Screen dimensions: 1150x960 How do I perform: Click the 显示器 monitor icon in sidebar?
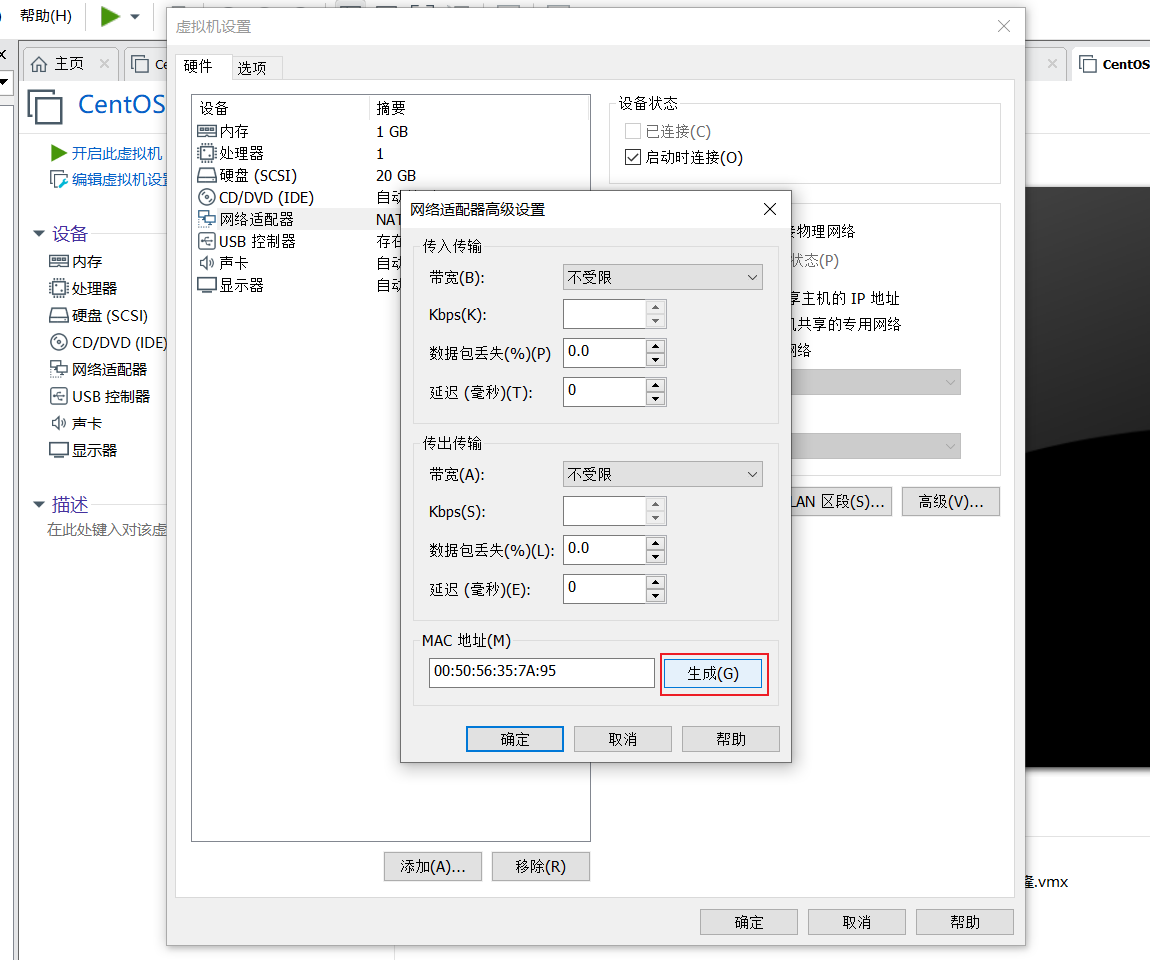[x=59, y=450]
